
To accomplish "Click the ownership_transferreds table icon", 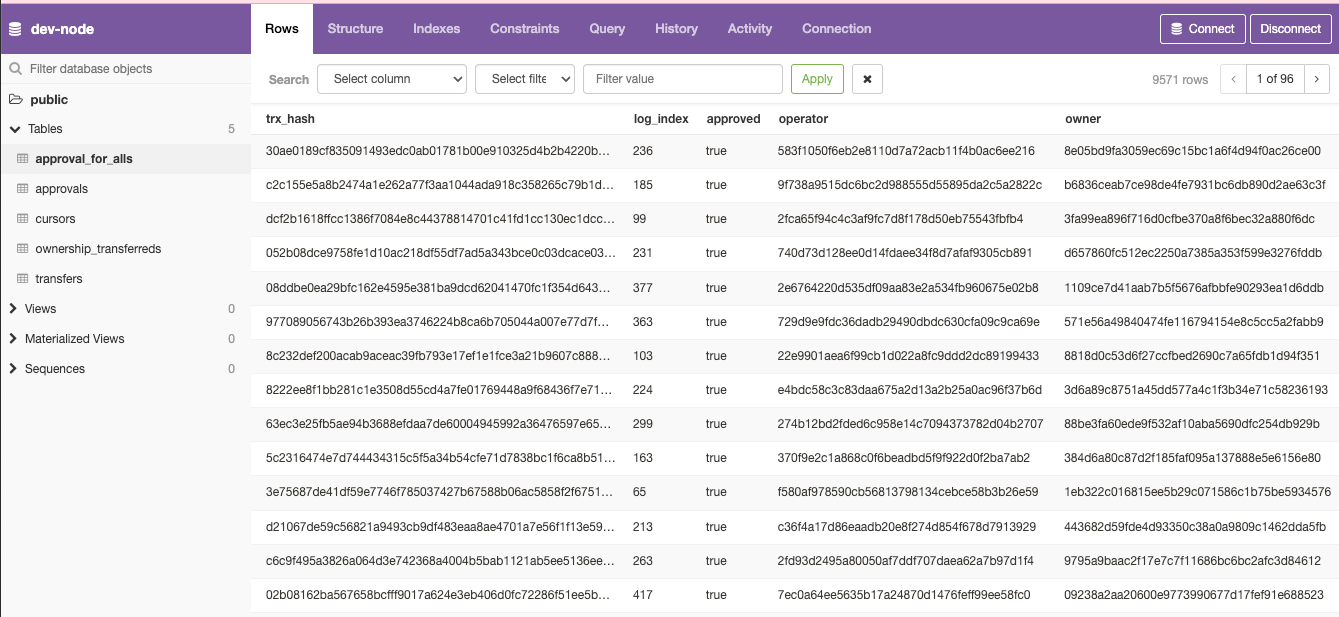I will tap(23, 249).
